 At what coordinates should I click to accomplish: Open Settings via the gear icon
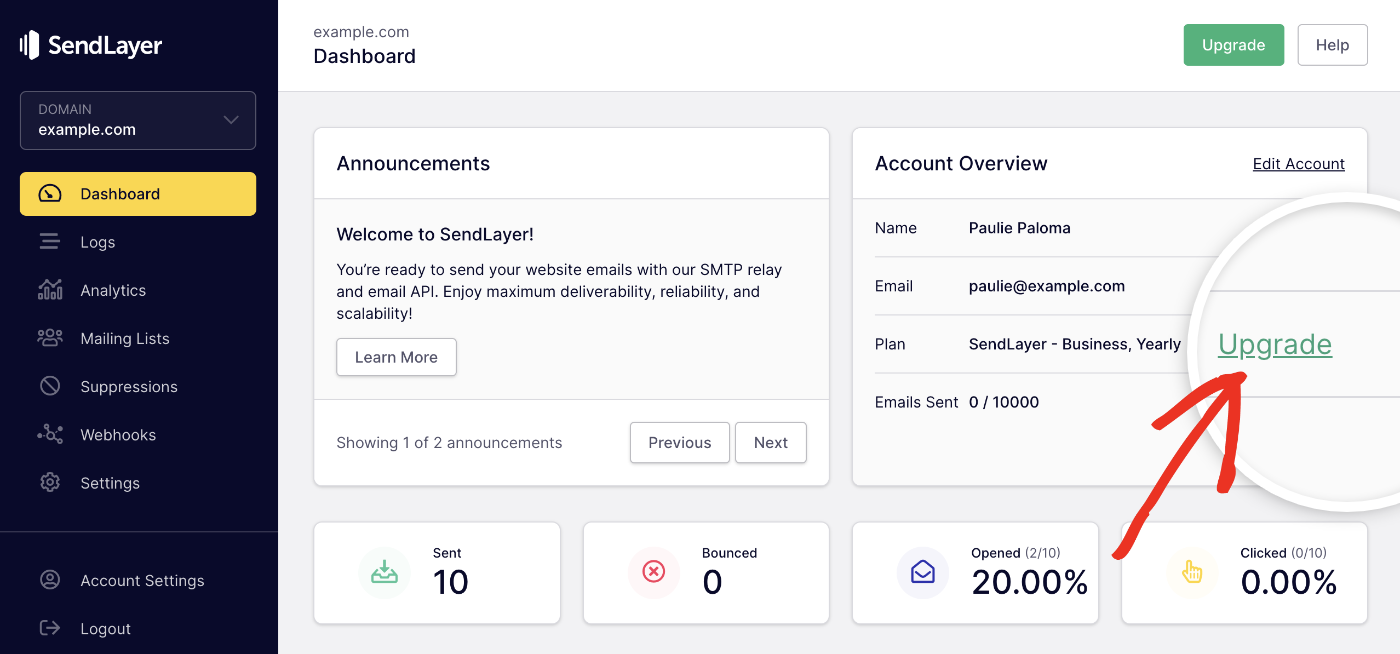click(50, 482)
